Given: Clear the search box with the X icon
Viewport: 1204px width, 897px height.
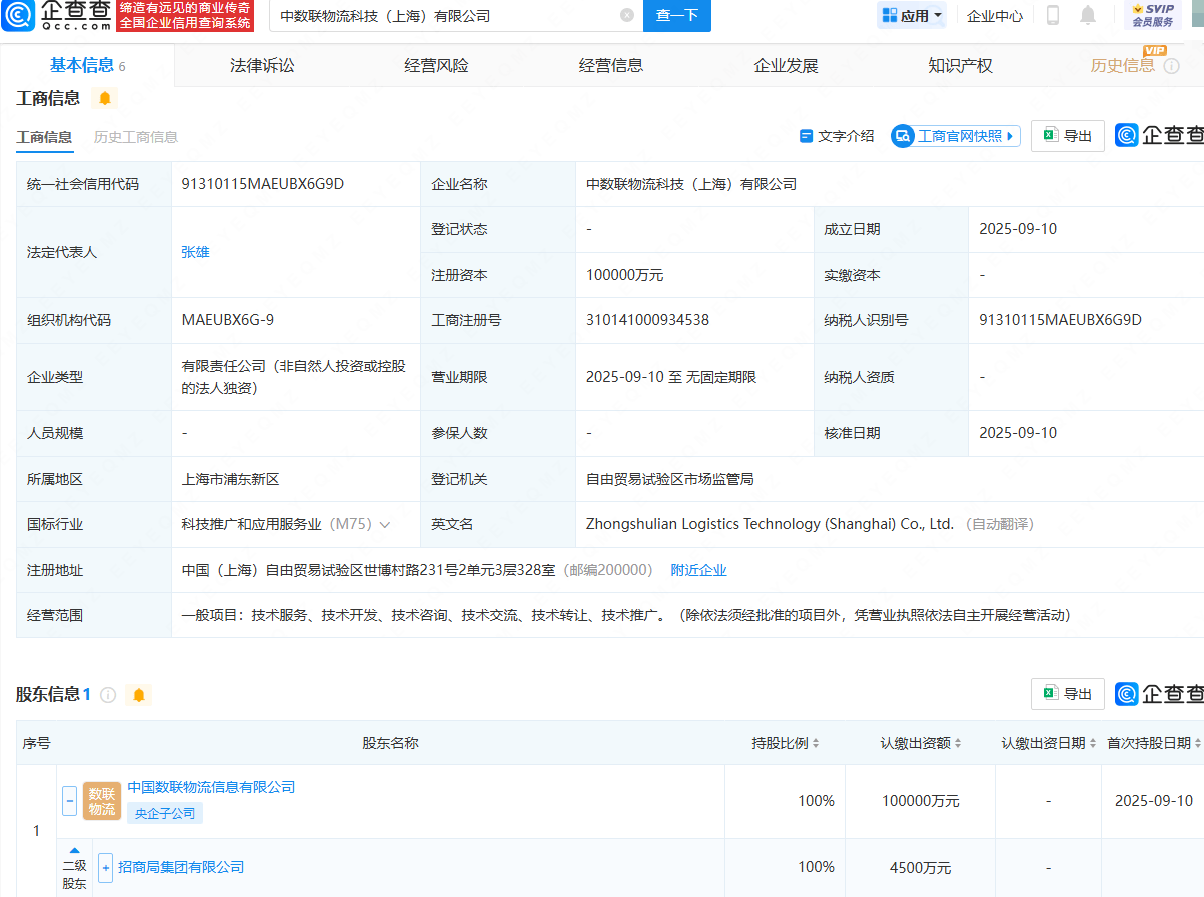Looking at the screenshot, I should pyautogui.click(x=627, y=15).
